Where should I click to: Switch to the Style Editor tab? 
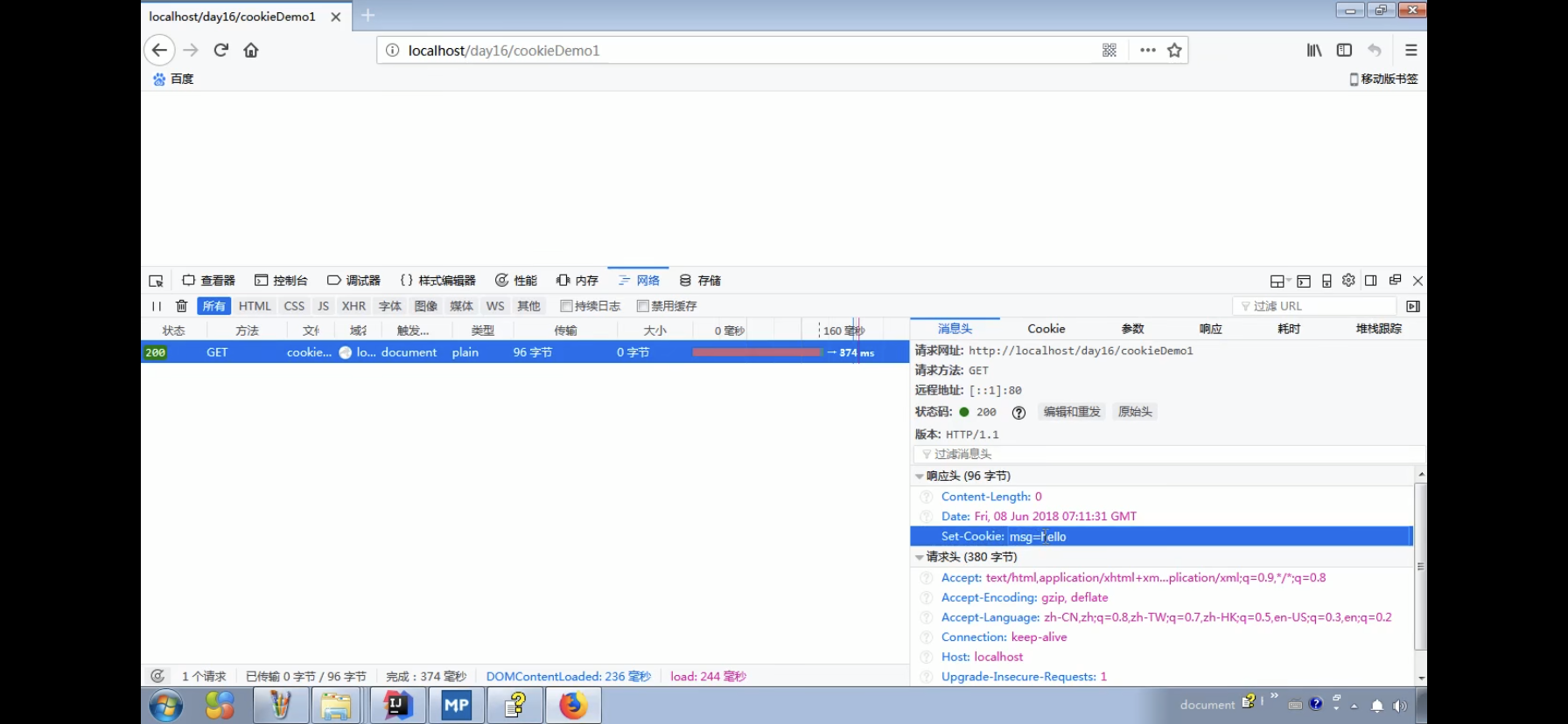(x=437, y=281)
